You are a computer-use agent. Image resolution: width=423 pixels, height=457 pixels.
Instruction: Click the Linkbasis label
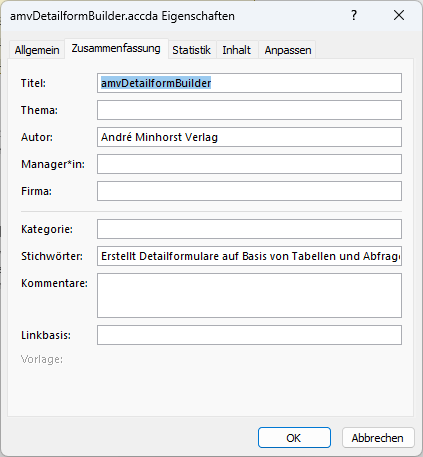tap(46, 335)
